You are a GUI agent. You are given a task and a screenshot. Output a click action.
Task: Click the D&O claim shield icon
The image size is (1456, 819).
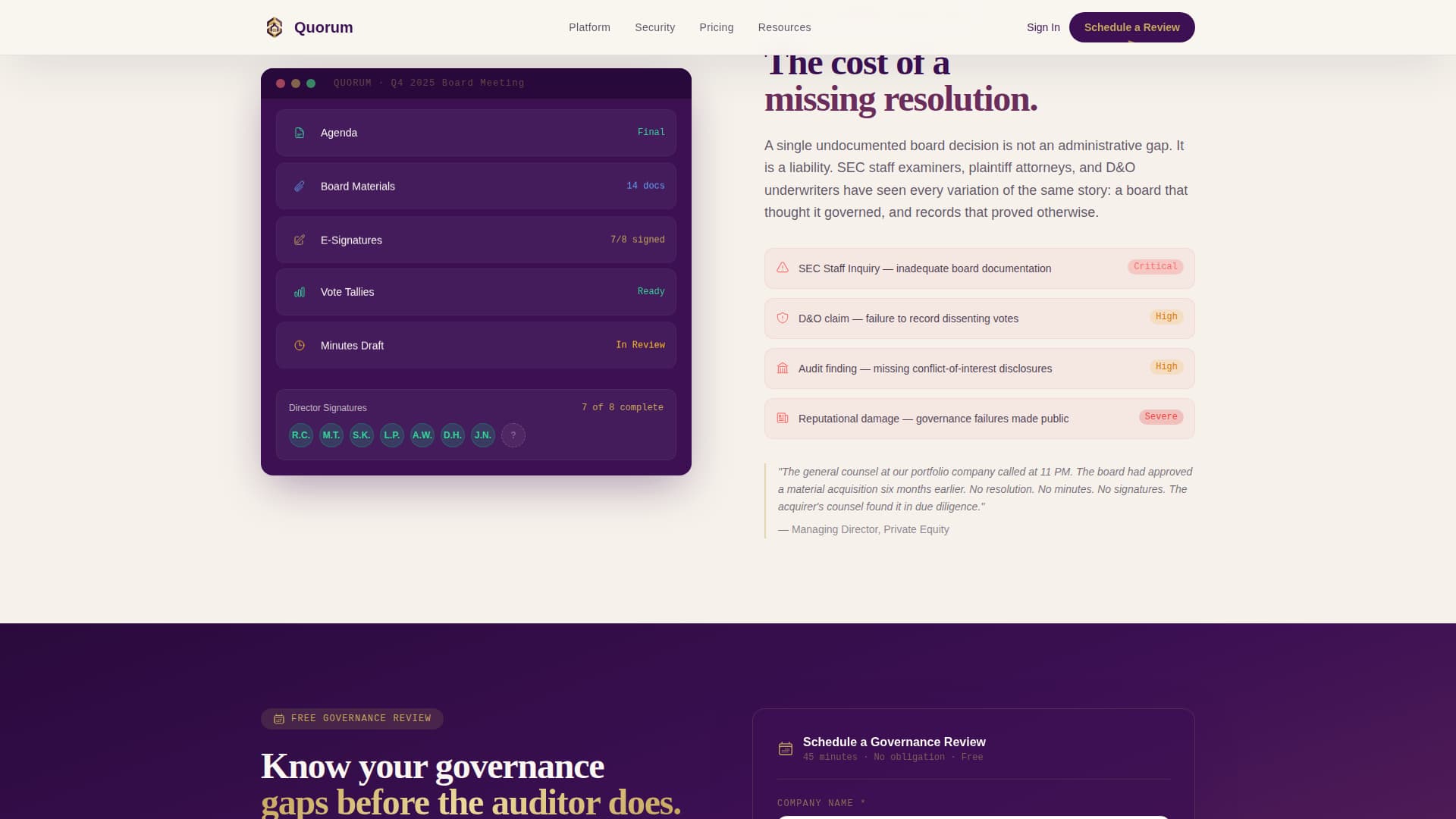[782, 318]
